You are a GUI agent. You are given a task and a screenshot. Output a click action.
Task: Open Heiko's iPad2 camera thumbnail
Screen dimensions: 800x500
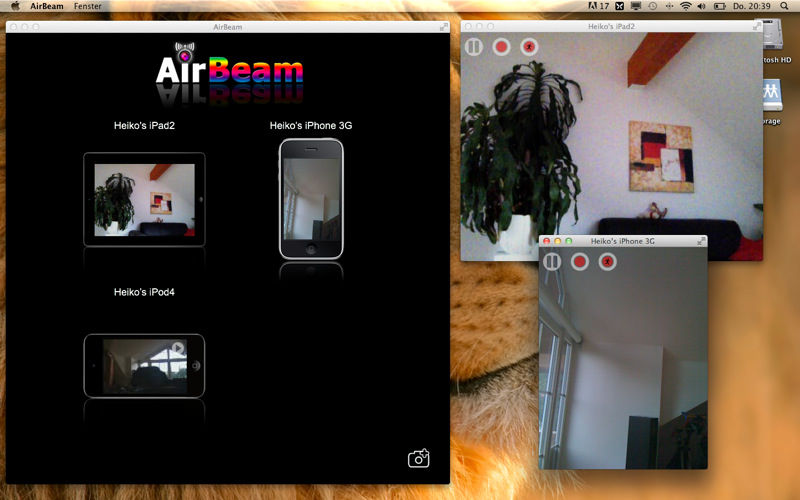coord(144,199)
